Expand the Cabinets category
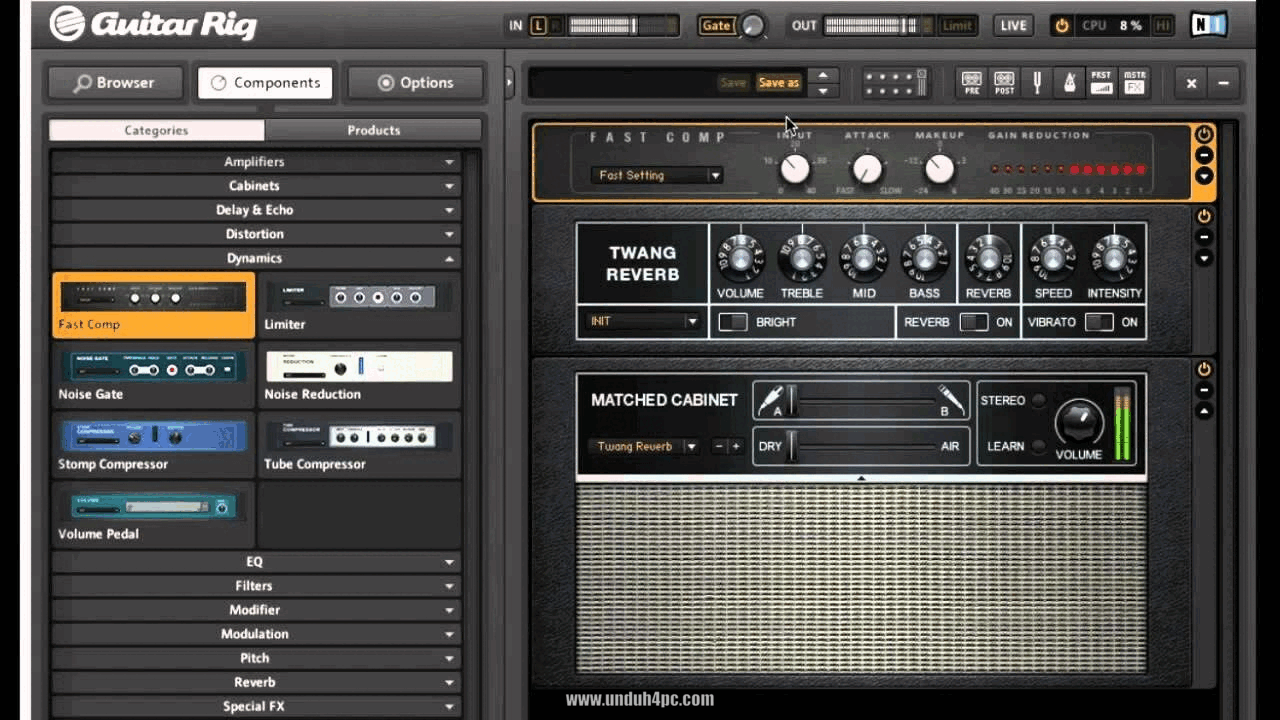Screen dimensions: 1280x720 256,186
